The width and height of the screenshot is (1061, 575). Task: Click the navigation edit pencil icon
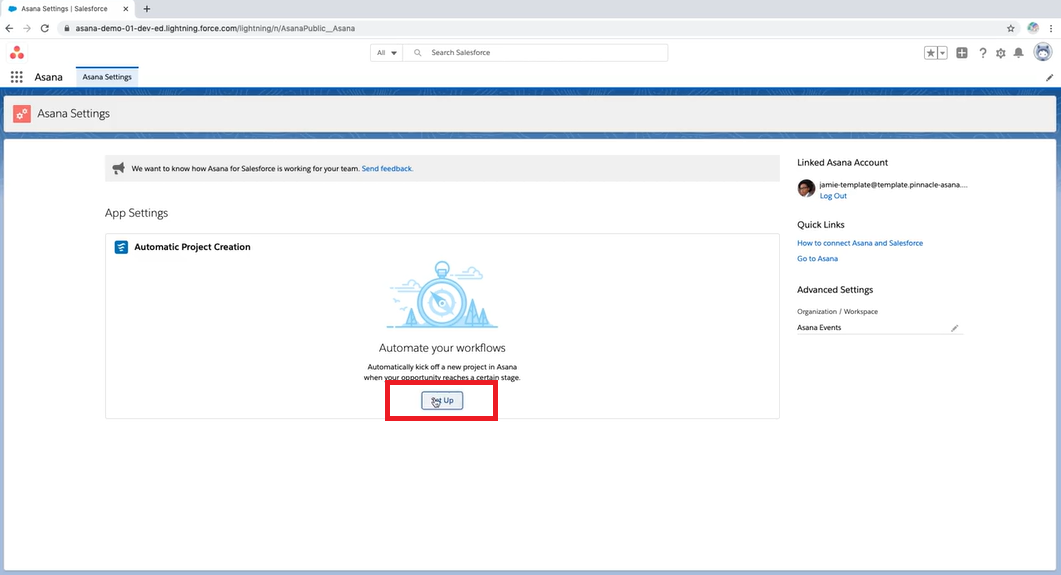pos(1049,77)
